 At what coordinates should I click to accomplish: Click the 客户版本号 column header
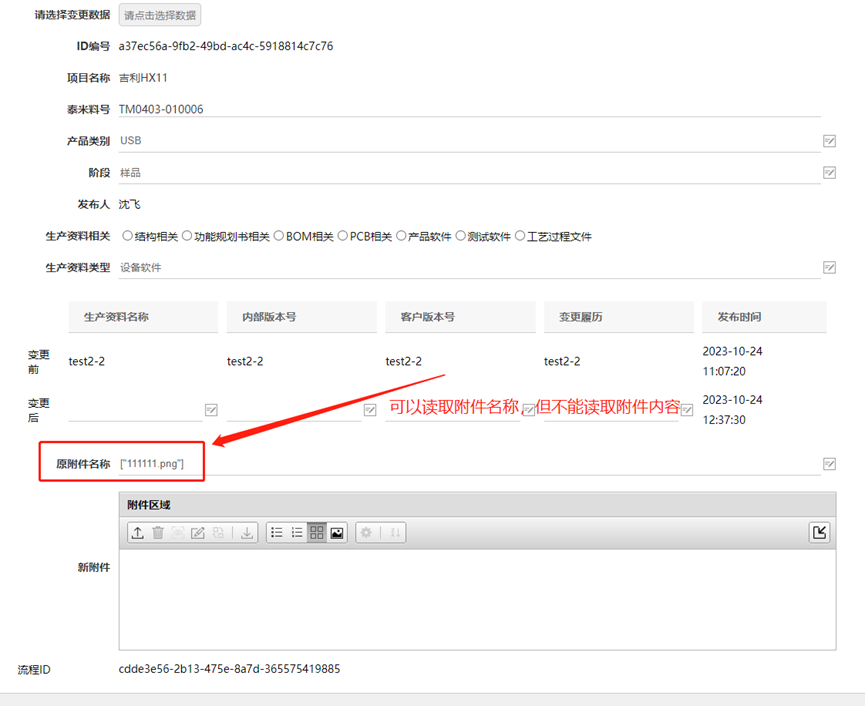461,317
